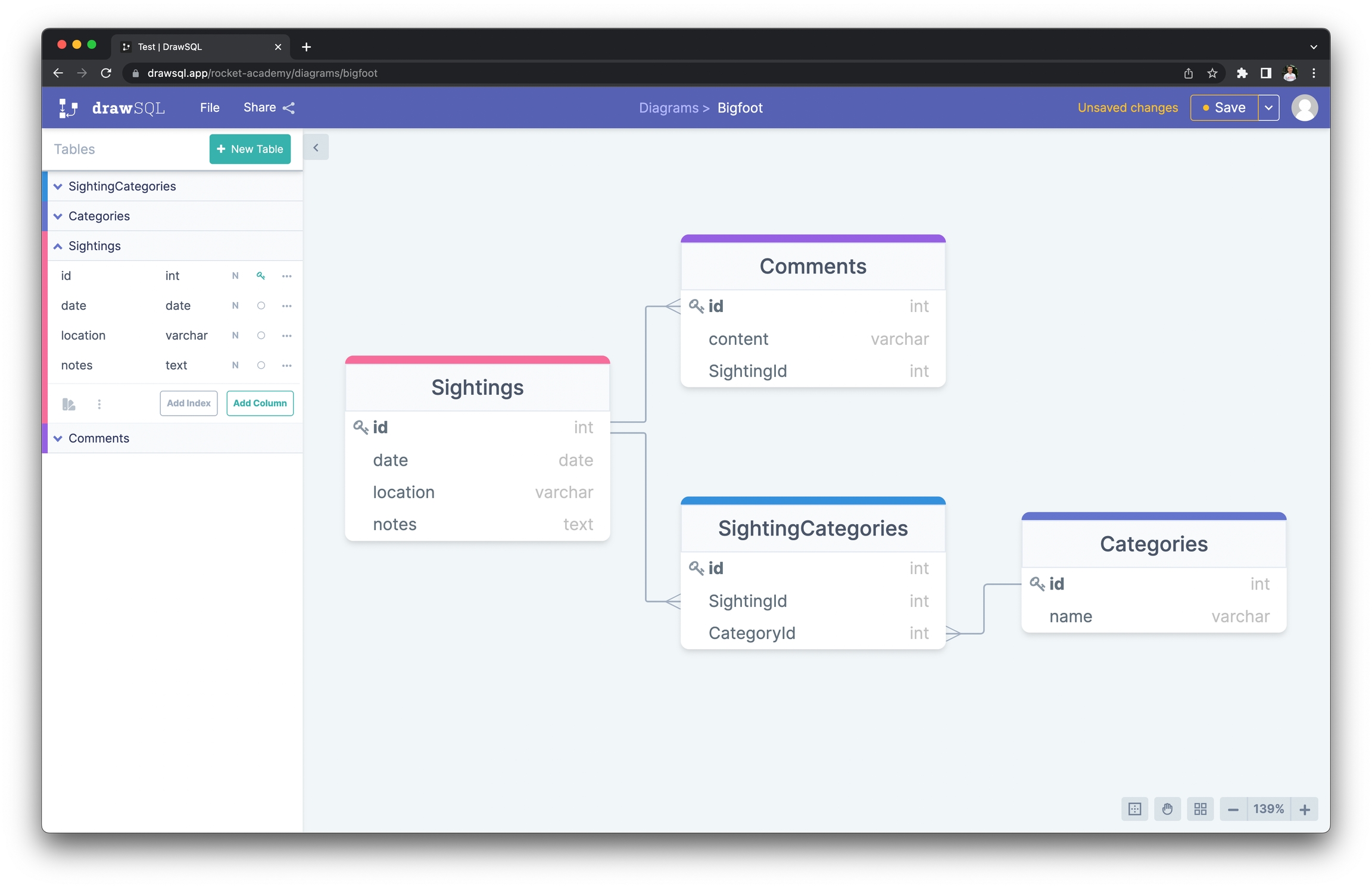Click the New Table button

[x=250, y=149]
